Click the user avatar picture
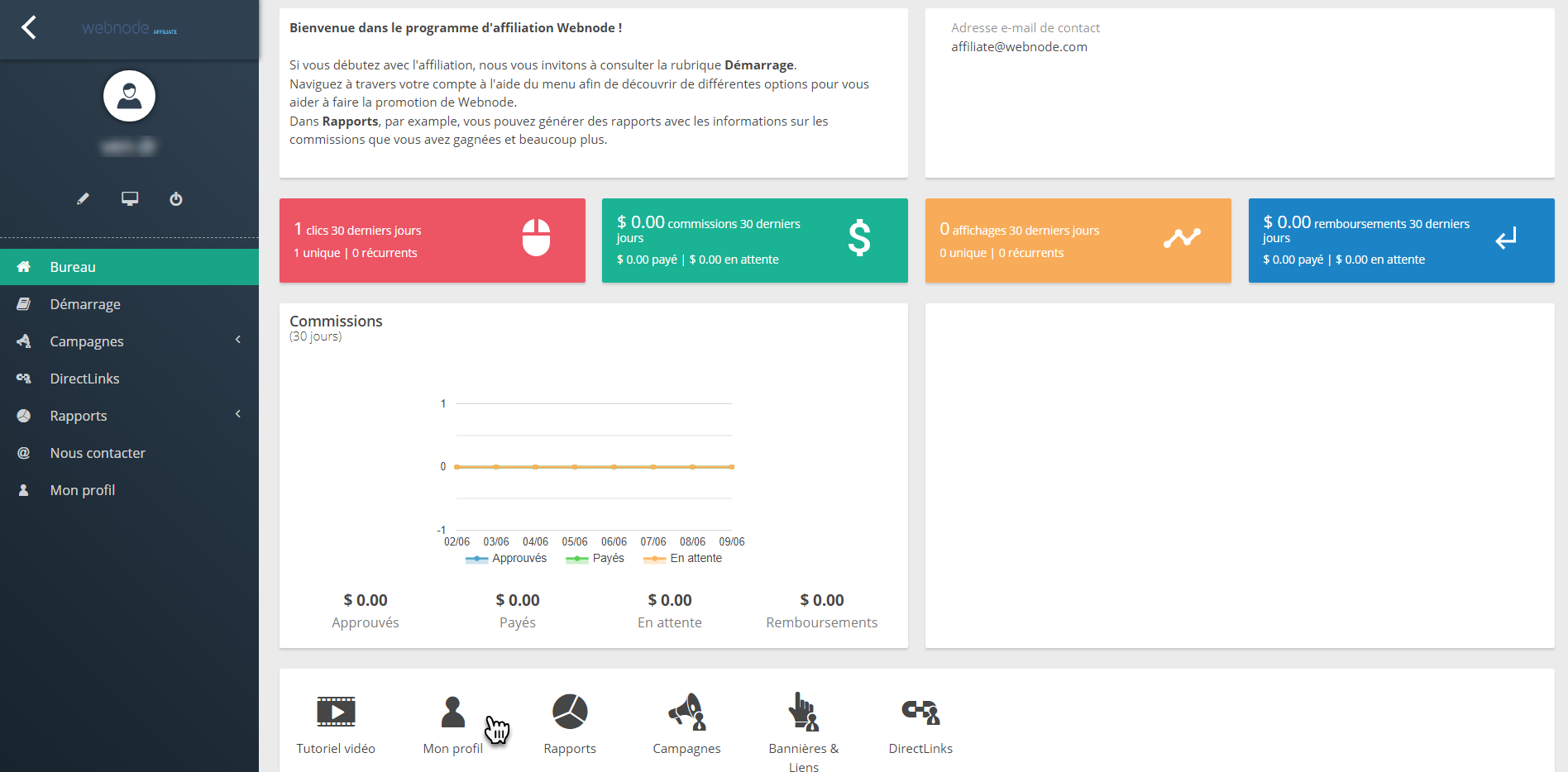This screenshot has width=1568, height=772. pyautogui.click(x=129, y=96)
